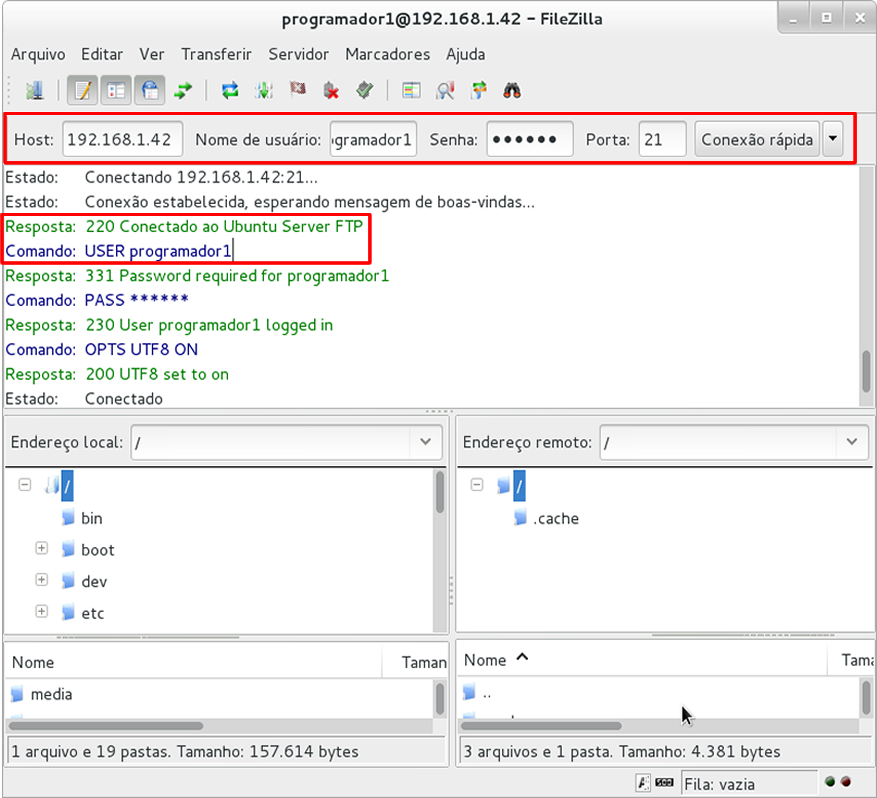The height and width of the screenshot is (798, 877).
Task: Open parent directory entry in remote list
Action: tap(487, 694)
